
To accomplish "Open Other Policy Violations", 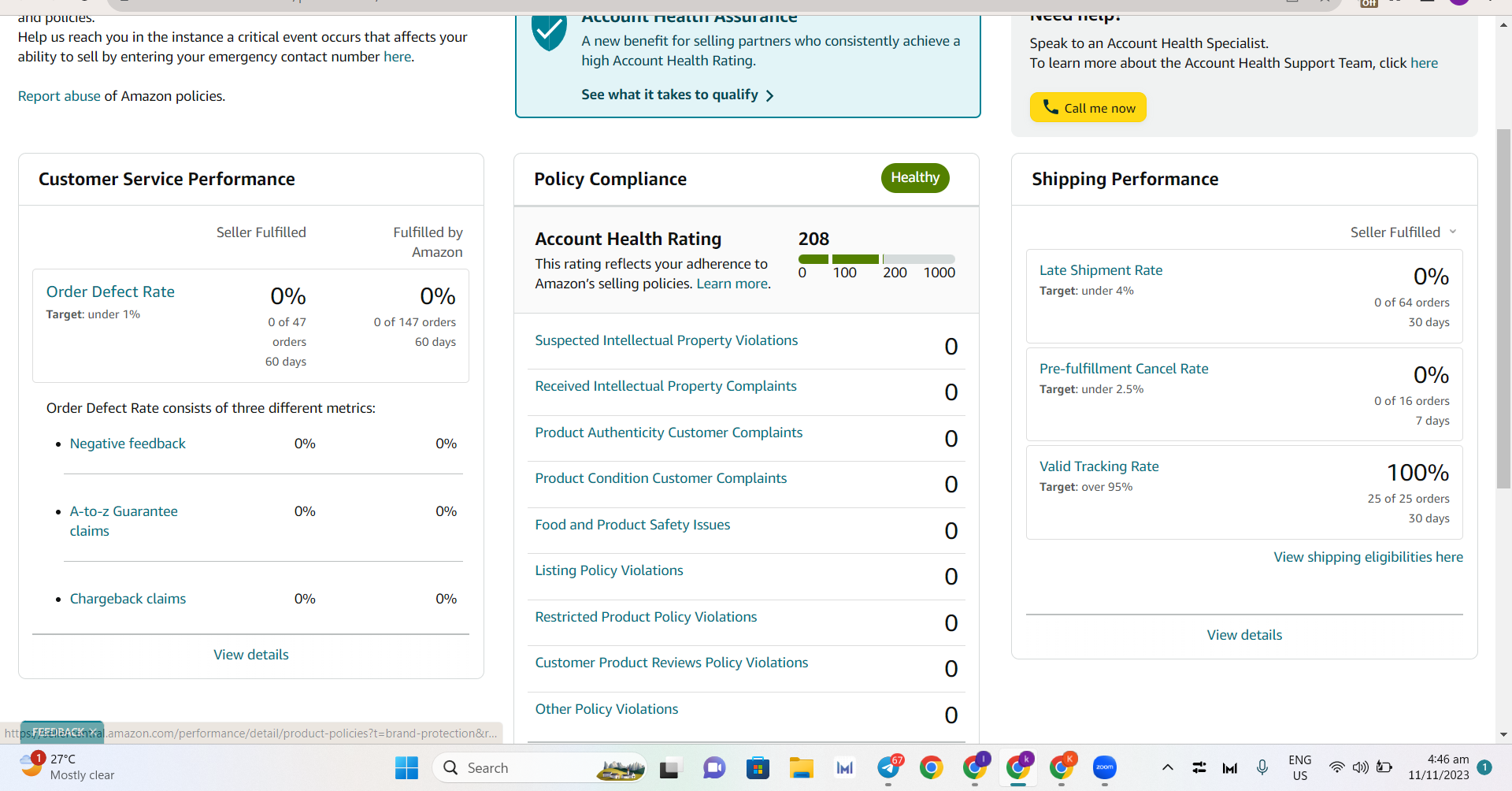I will (x=606, y=709).
